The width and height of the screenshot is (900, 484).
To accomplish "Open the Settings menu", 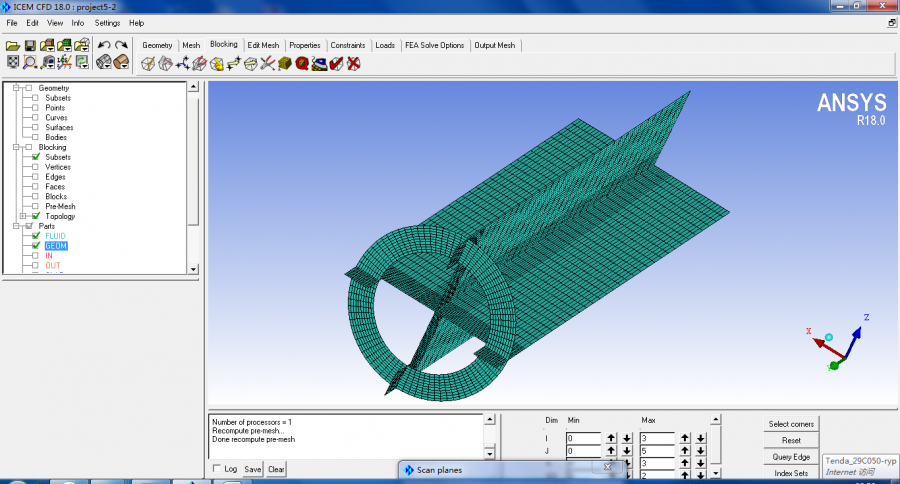I will click(x=107, y=23).
